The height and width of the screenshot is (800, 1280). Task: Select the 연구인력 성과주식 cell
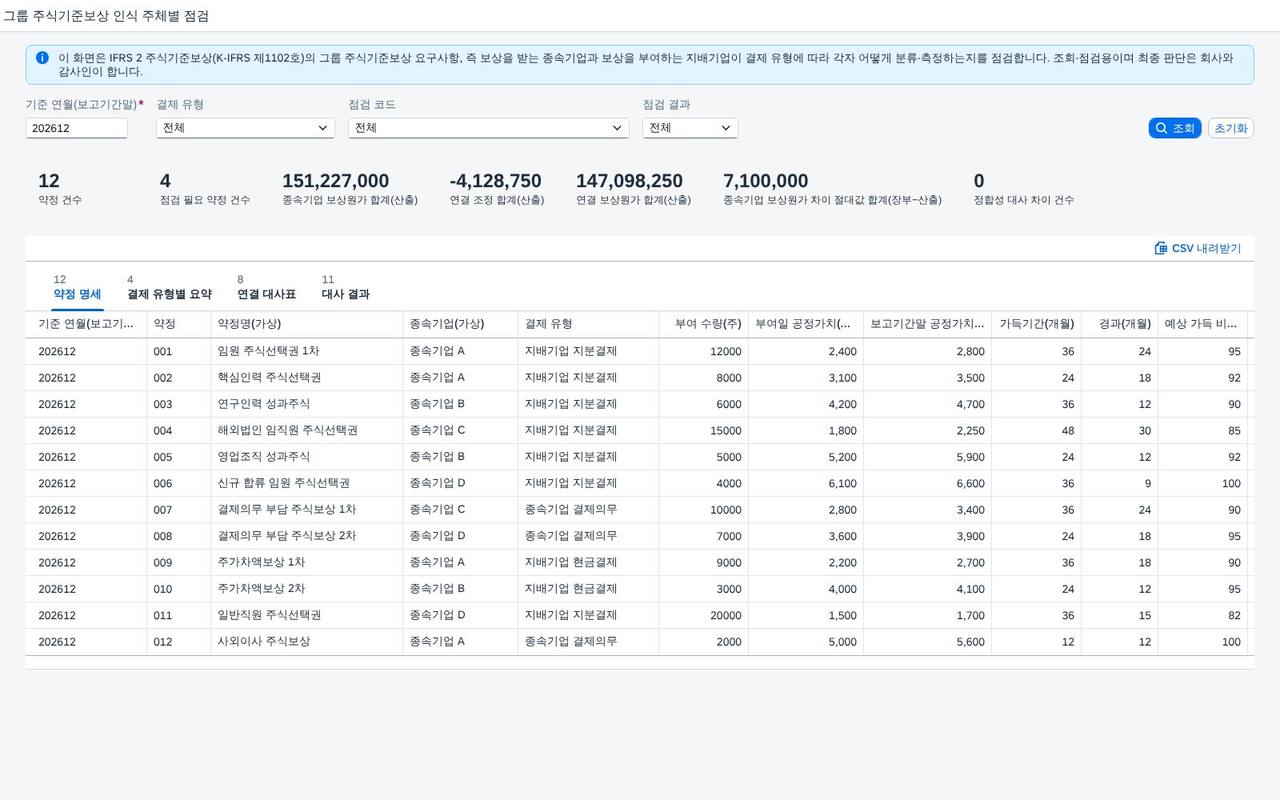(306, 404)
